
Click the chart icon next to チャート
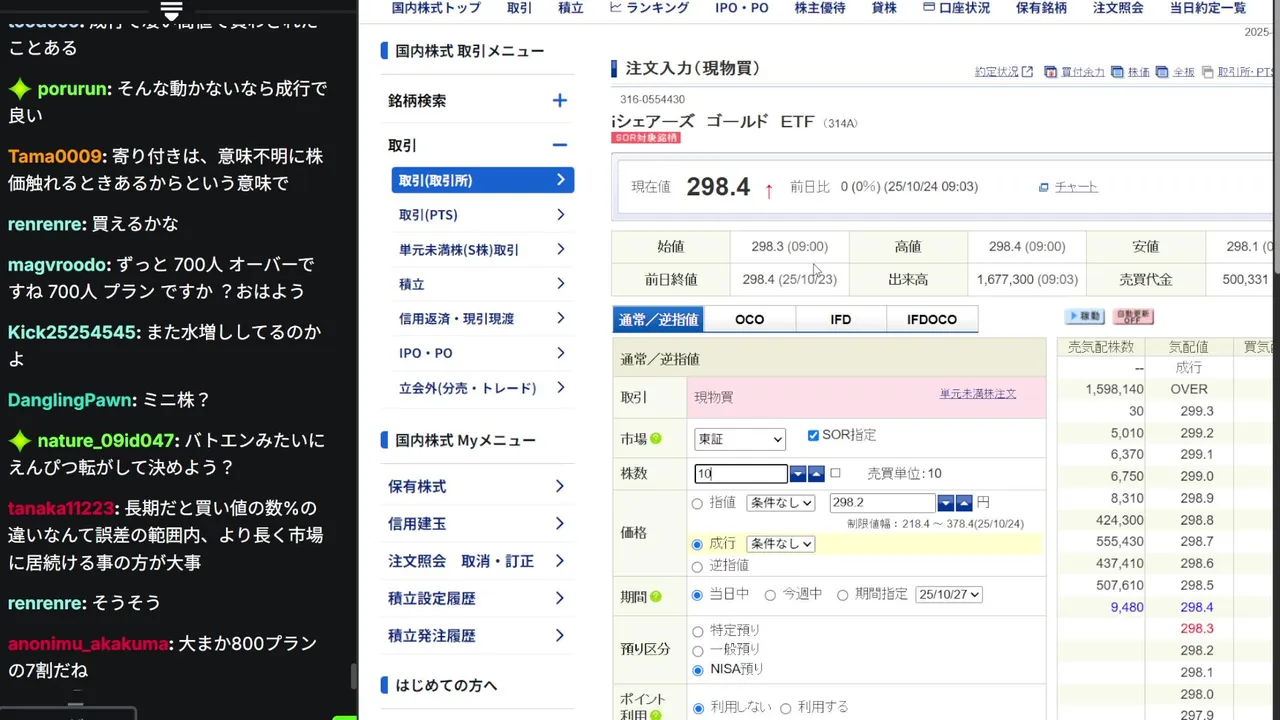1044,187
